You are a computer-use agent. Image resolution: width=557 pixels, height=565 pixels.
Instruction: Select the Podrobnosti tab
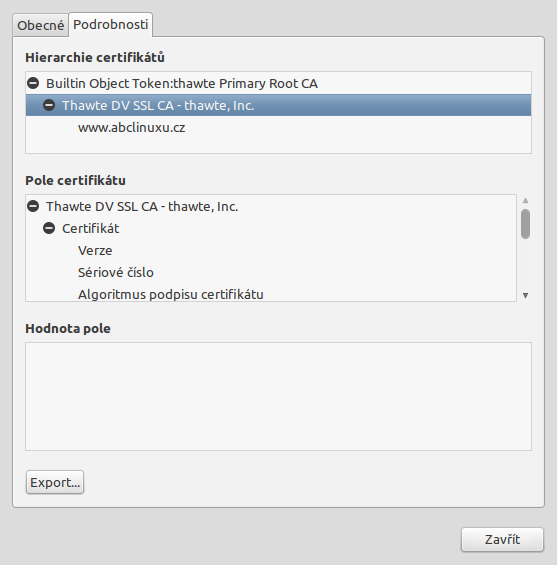click(x=111, y=25)
